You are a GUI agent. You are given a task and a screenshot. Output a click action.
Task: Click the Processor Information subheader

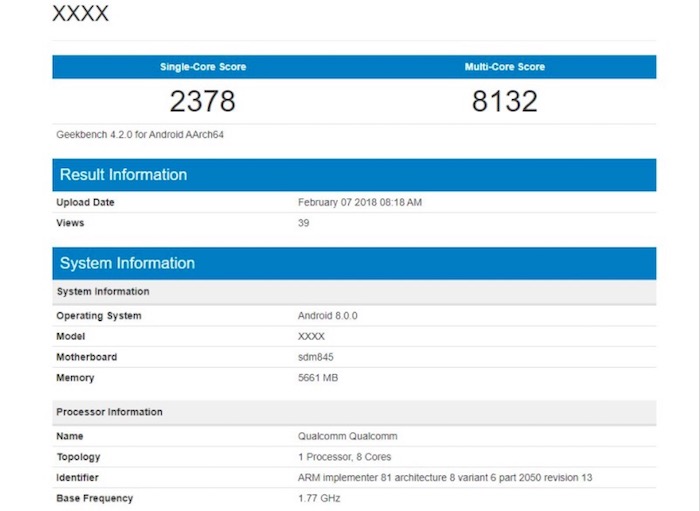coord(354,412)
